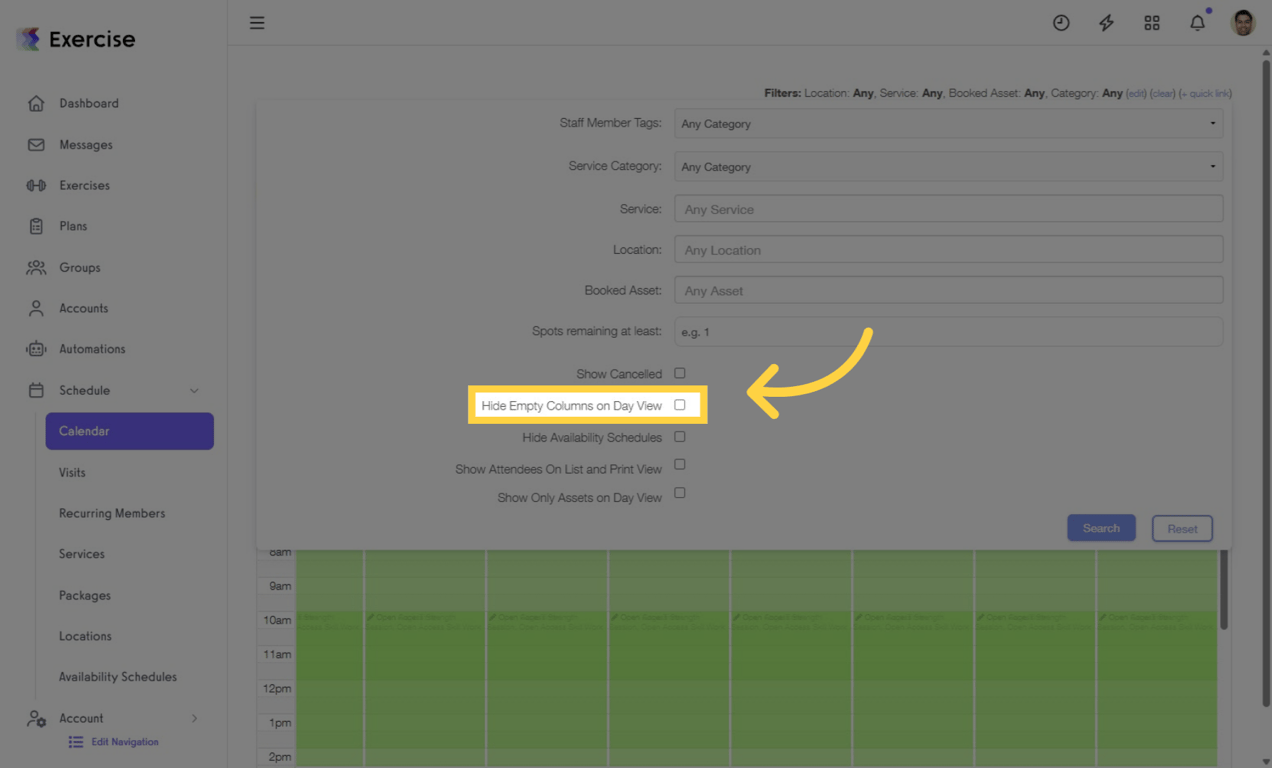Screen dimensions: 1272x768
Task: Click the Spots remaining input field
Action: [x=948, y=331]
